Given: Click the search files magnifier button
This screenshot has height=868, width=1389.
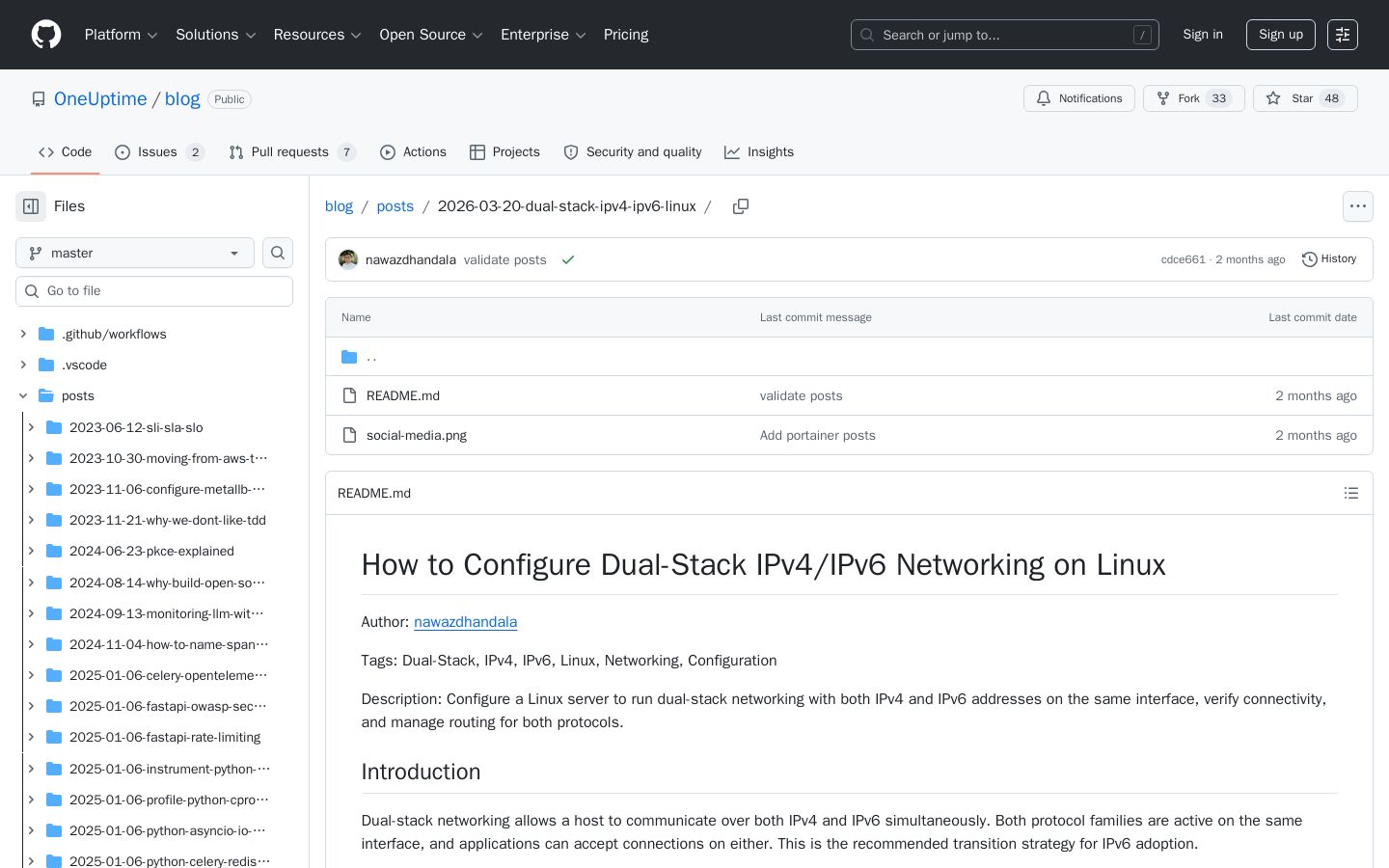Looking at the screenshot, I should pos(278,253).
